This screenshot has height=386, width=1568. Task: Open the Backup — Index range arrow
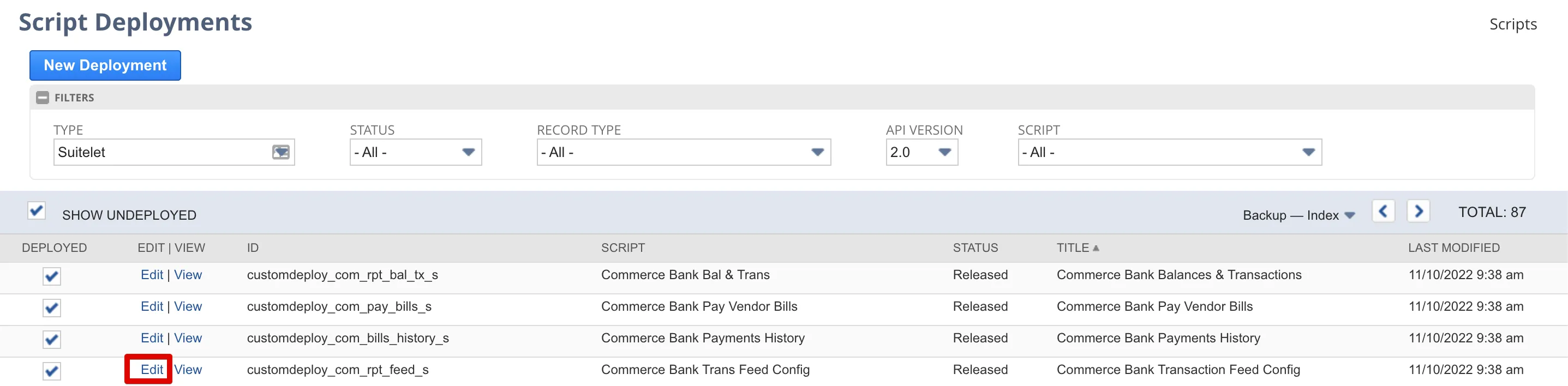coord(1349,215)
